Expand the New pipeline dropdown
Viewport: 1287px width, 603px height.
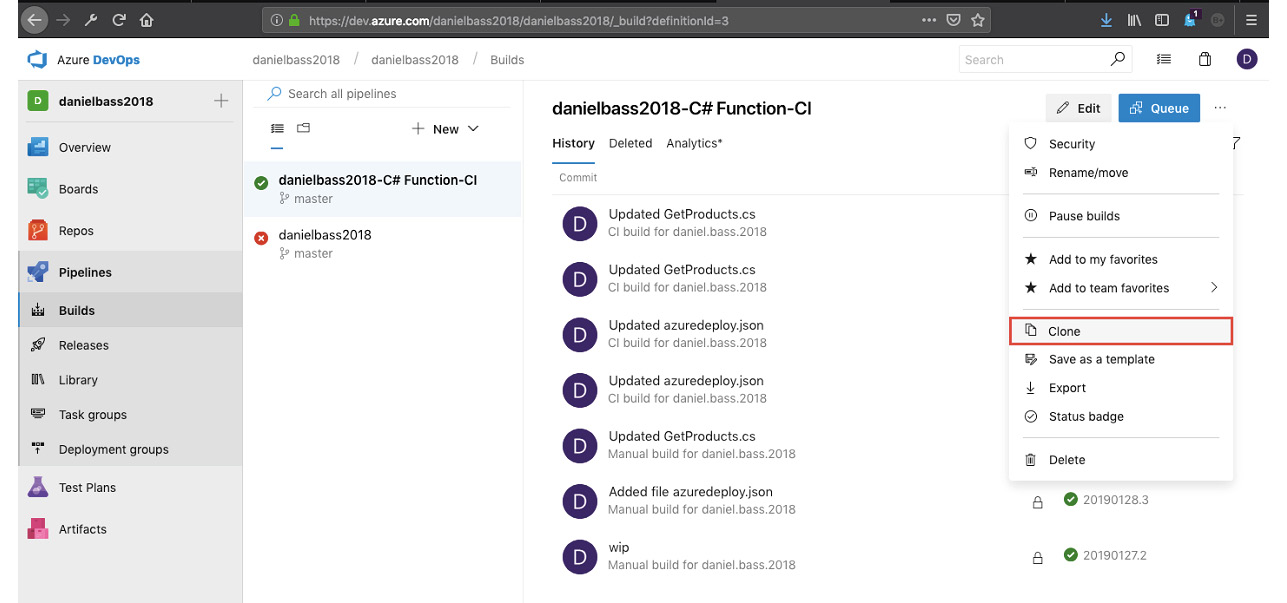pos(446,129)
